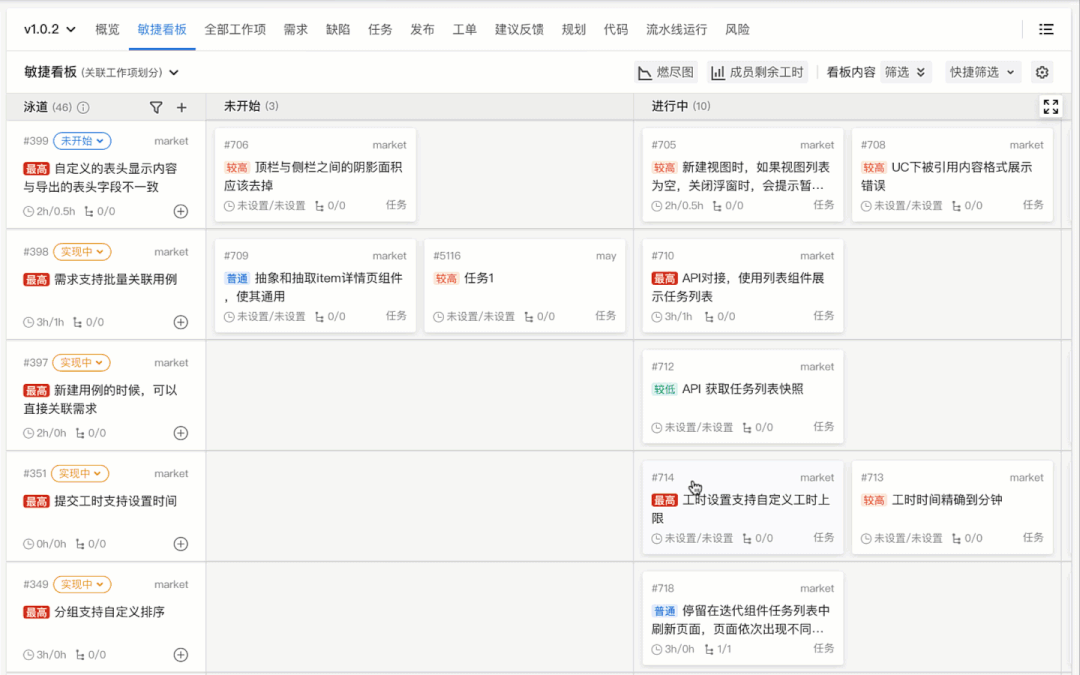The width and height of the screenshot is (1080, 675).
Task: Click 进行中 column header
Action: (x=681, y=106)
